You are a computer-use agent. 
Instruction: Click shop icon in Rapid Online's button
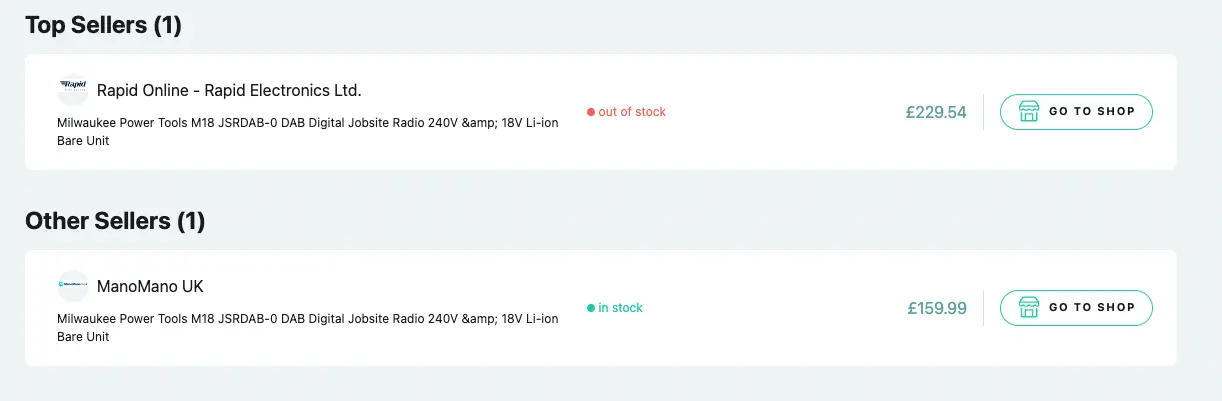point(1029,112)
